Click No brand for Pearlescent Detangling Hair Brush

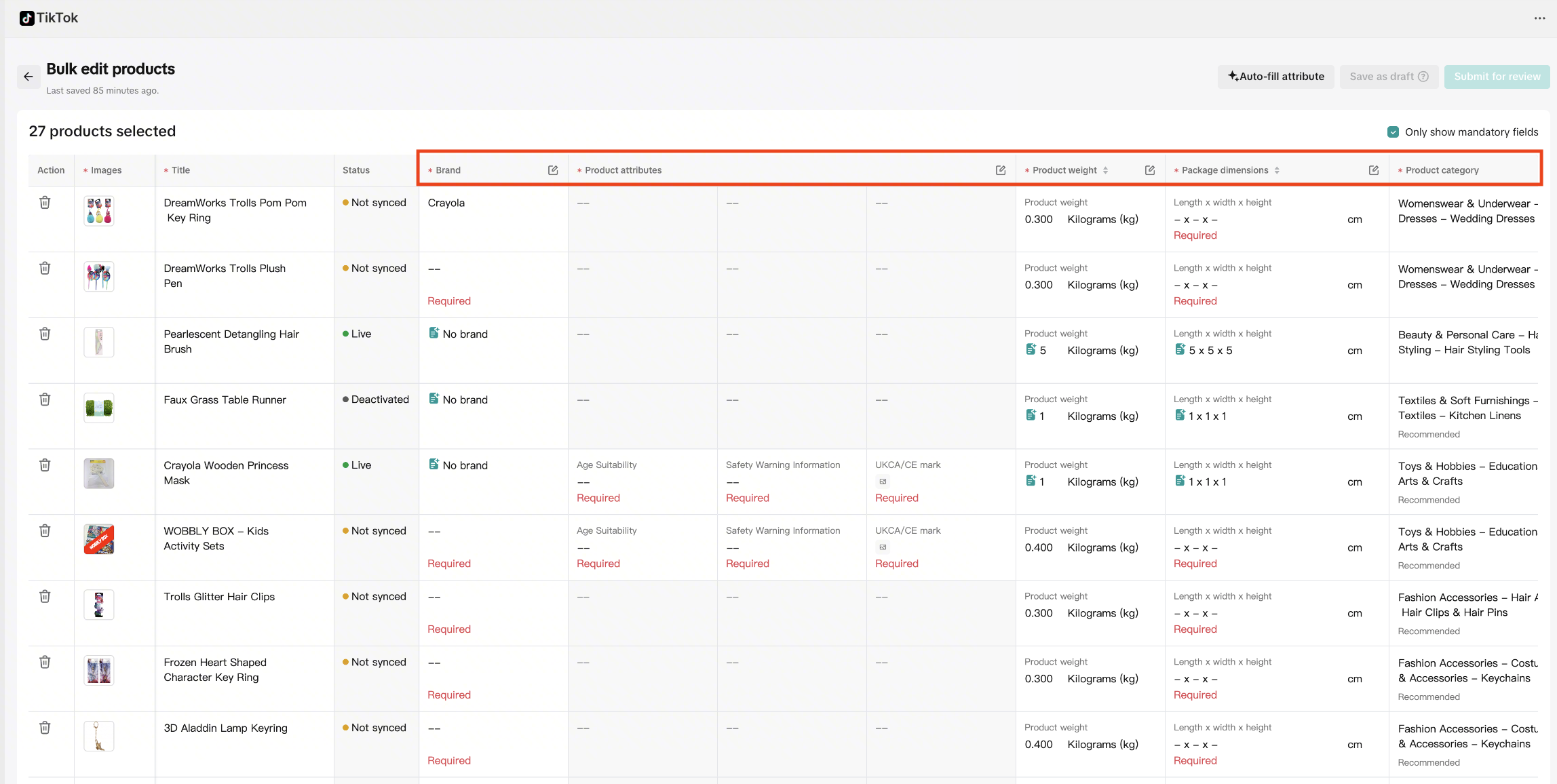pyautogui.click(x=465, y=334)
